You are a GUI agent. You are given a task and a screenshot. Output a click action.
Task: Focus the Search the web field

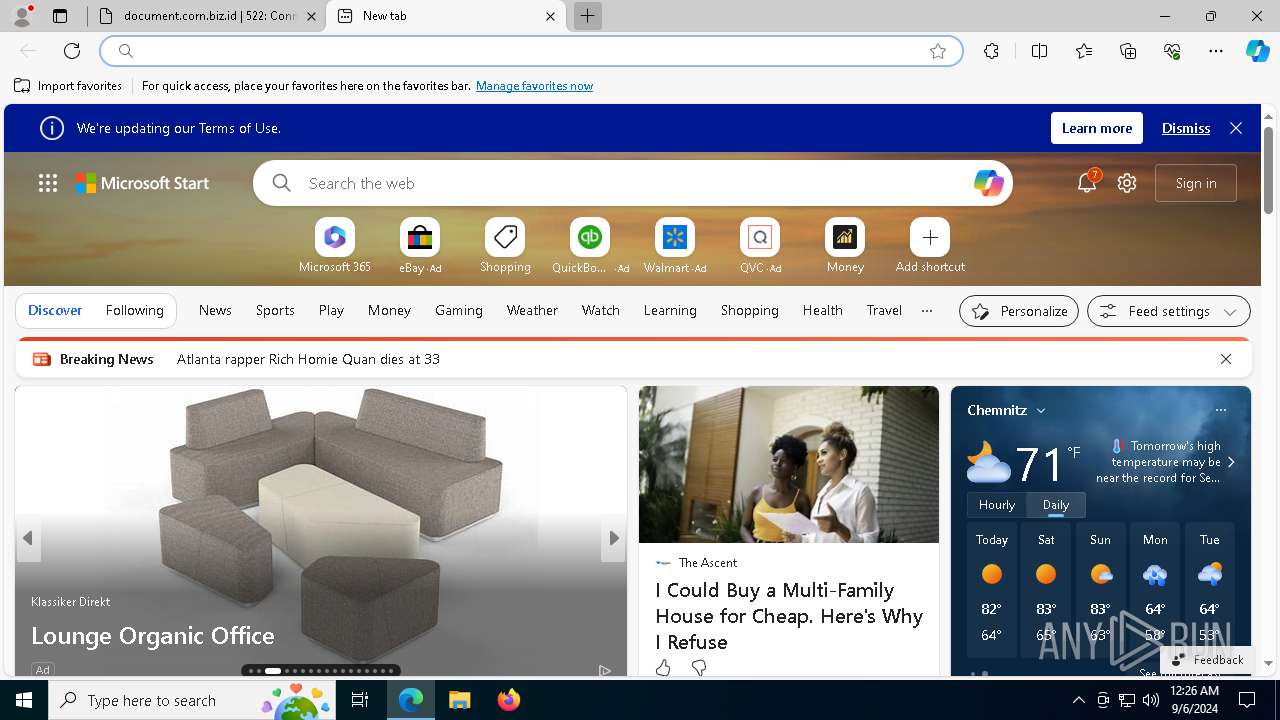(x=633, y=183)
